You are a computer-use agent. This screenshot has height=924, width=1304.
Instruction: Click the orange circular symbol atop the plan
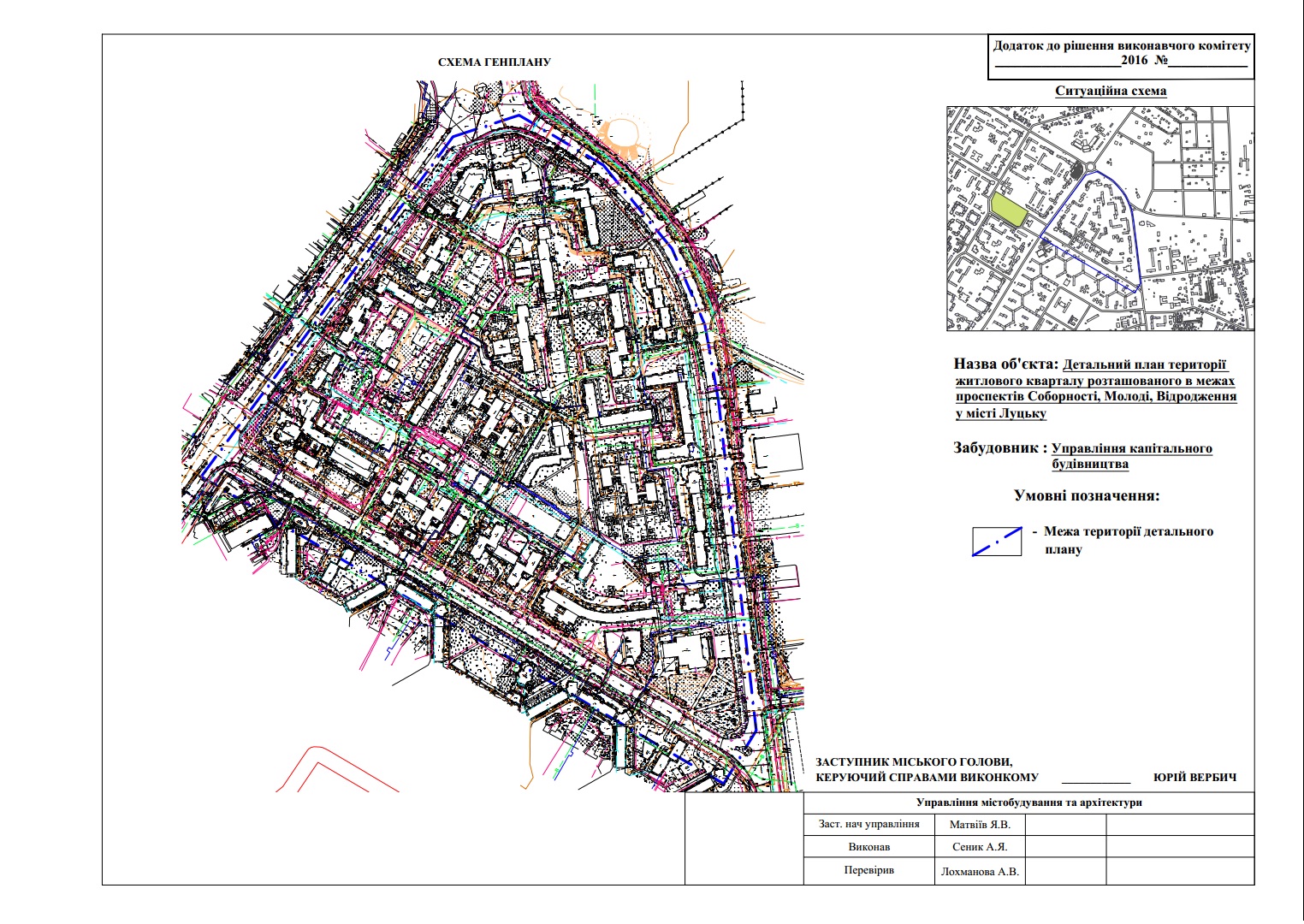point(624,131)
